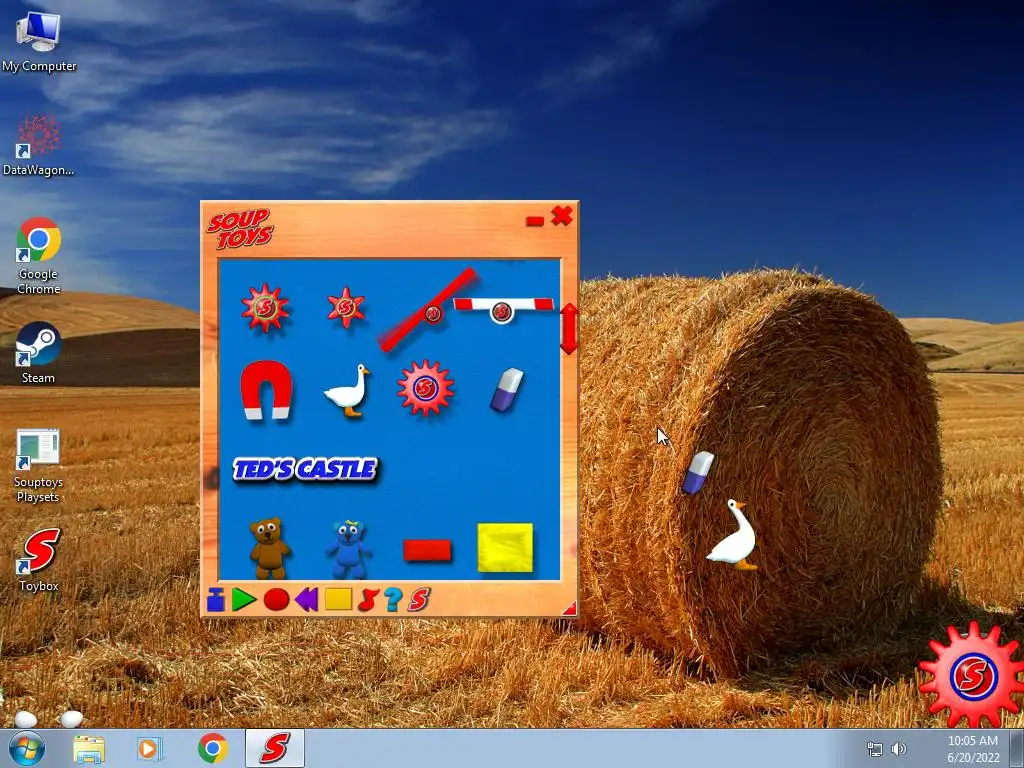
Task: Click the Show desktop strip on the taskbar
Action: (1017, 748)
